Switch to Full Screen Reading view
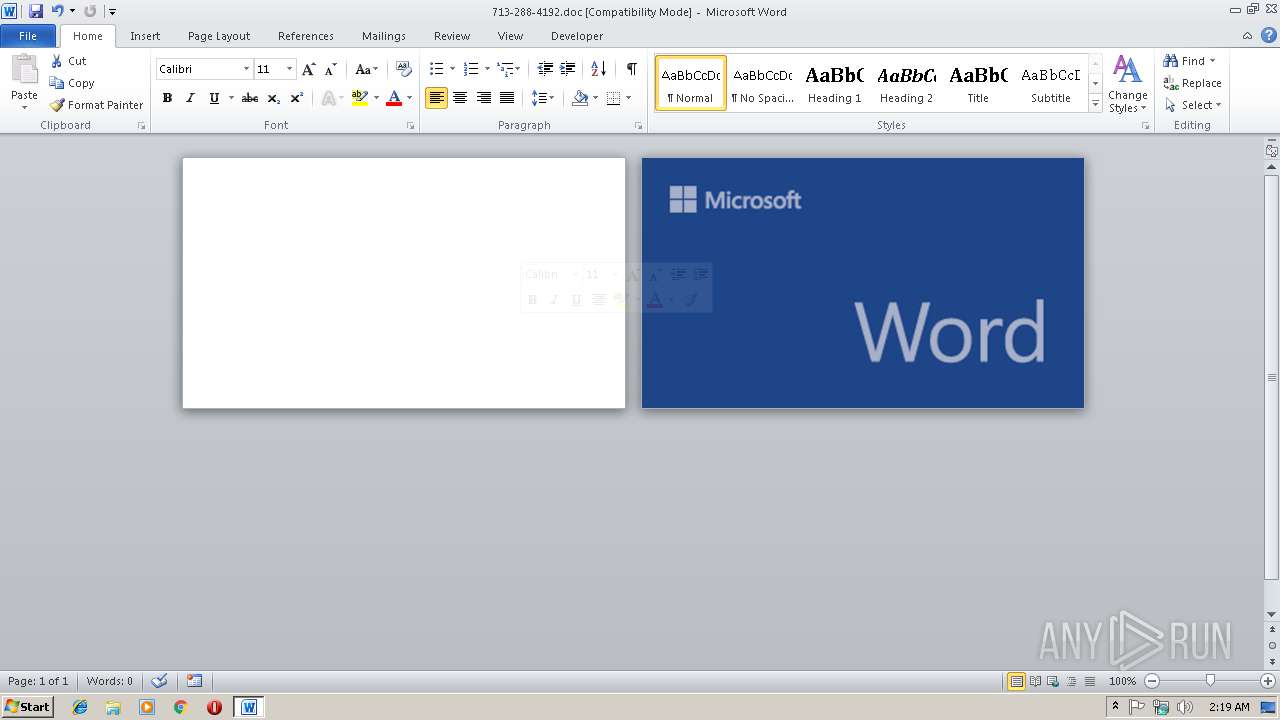This screenshot has width=1280, height=720. click(x=1035, y=681)
